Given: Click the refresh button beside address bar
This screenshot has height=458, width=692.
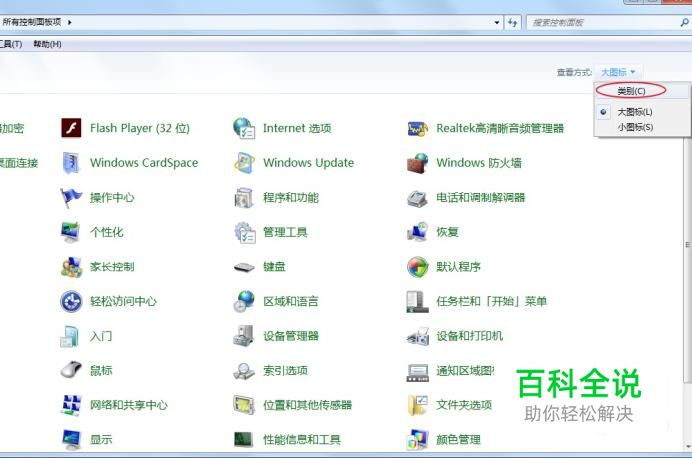Looking at the screenshot, I should click(x=512, y=23).
